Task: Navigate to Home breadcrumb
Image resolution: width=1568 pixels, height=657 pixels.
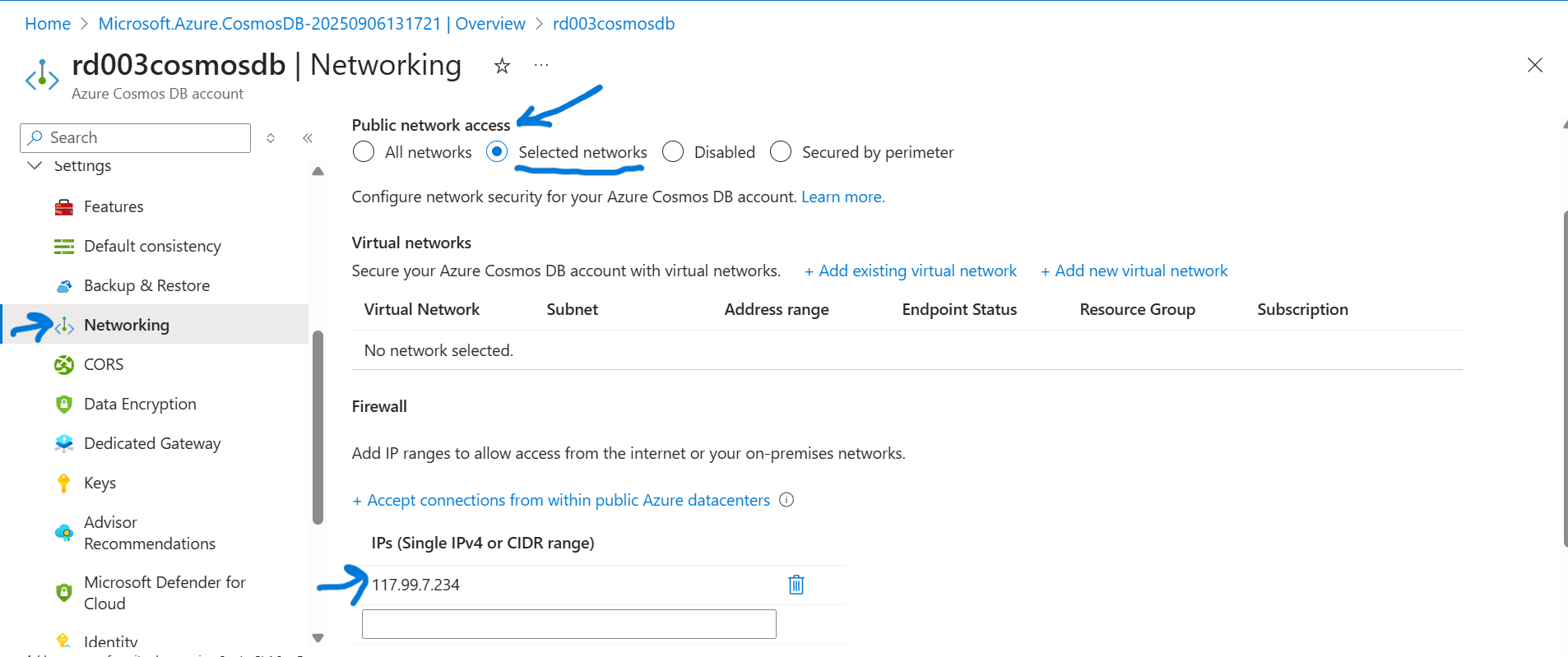Action: click(48, 24)
